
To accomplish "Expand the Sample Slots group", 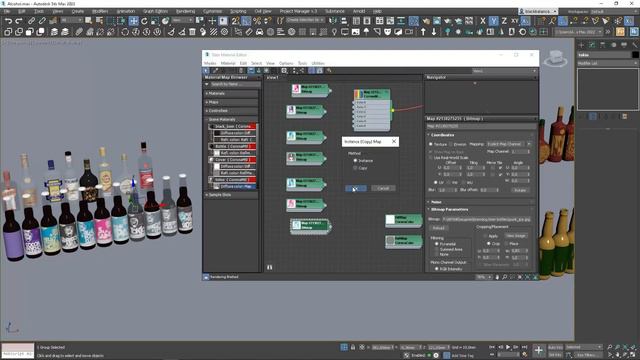I will pyautogui.click(x=231, y=195).
